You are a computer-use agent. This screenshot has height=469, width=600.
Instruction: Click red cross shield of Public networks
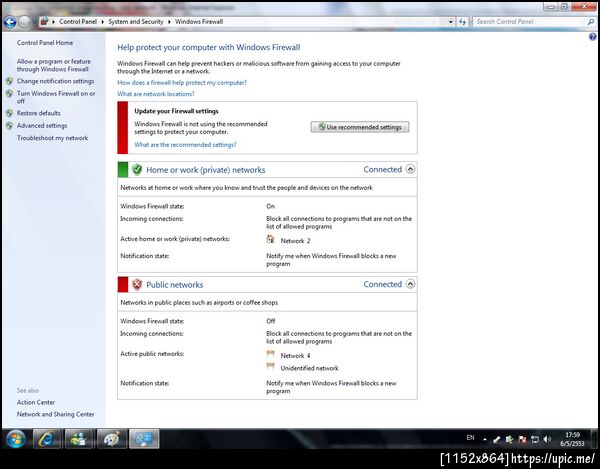point(137,284)
